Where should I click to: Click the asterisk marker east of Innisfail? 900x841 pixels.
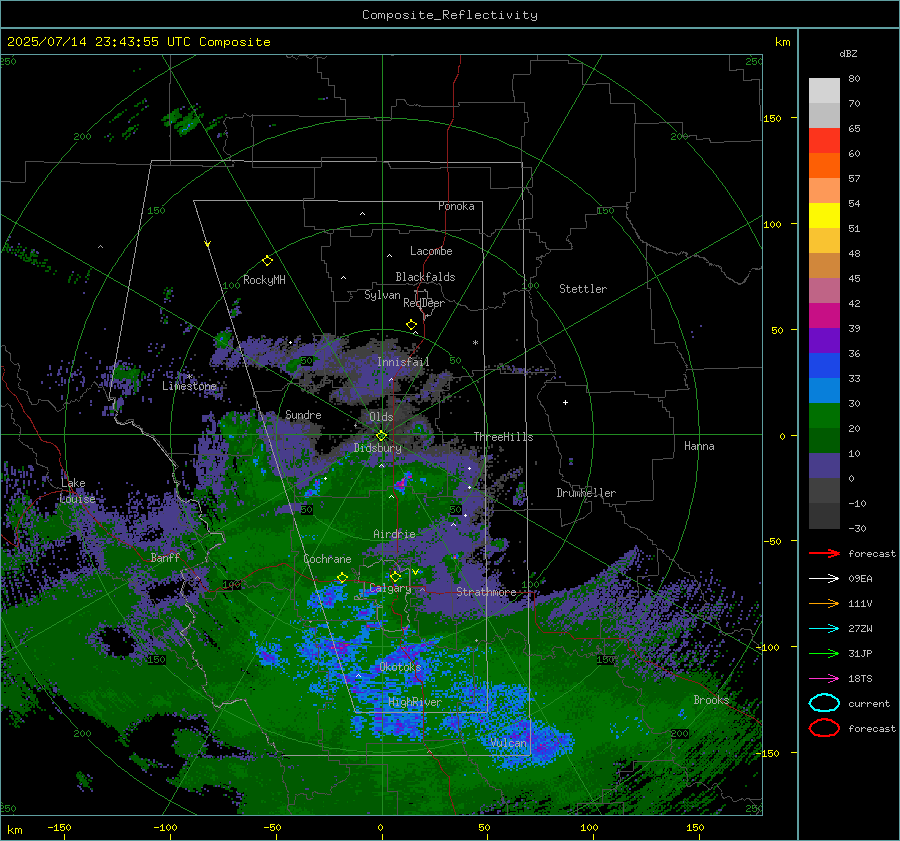click(475, 343)
